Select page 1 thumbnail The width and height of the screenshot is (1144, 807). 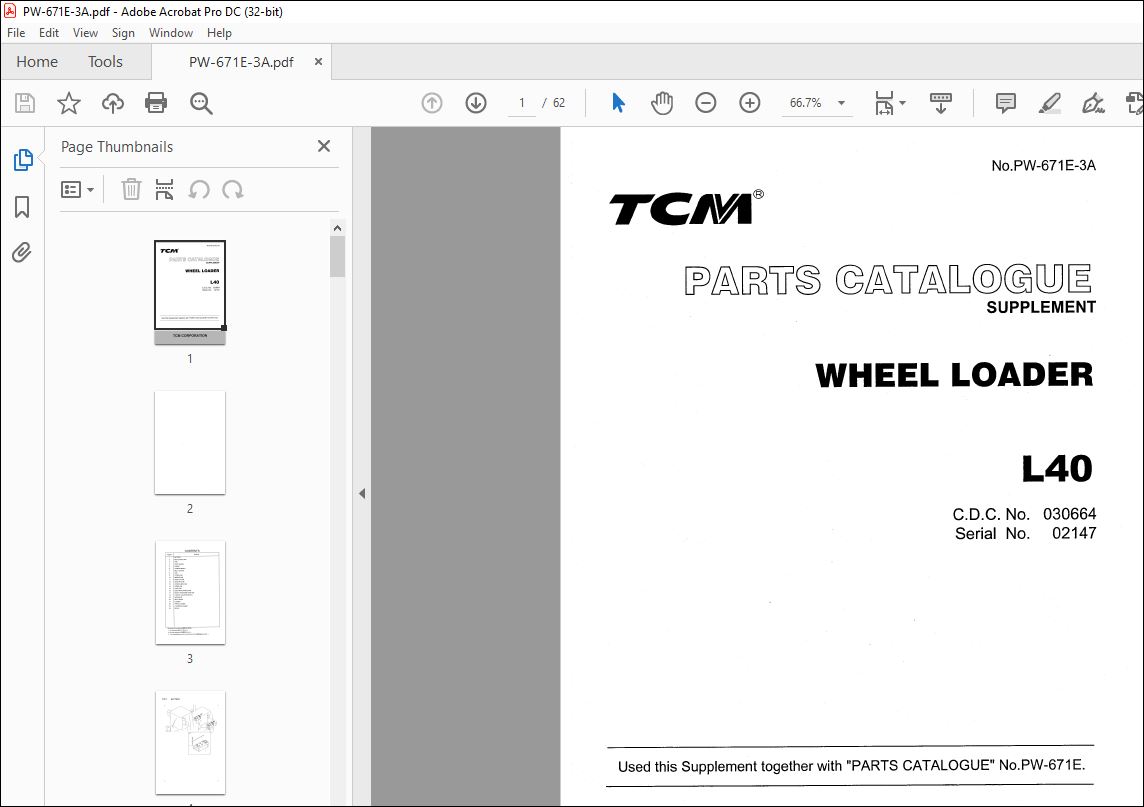pyautogui.click(x=190, y=292)
